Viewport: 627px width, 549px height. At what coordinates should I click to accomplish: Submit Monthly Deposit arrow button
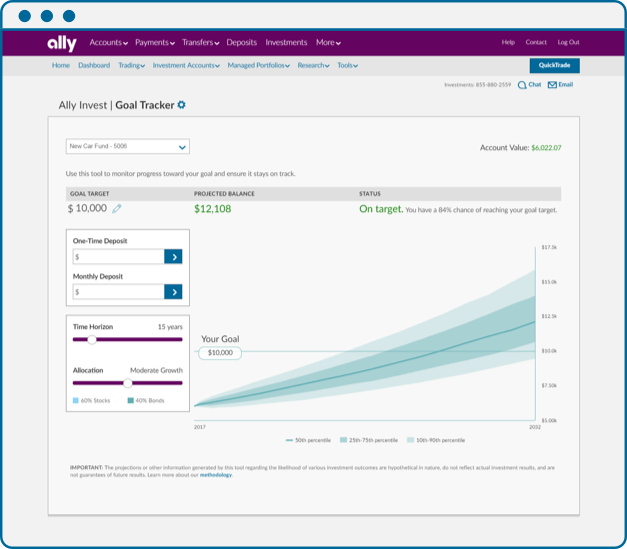coord(173,292)
